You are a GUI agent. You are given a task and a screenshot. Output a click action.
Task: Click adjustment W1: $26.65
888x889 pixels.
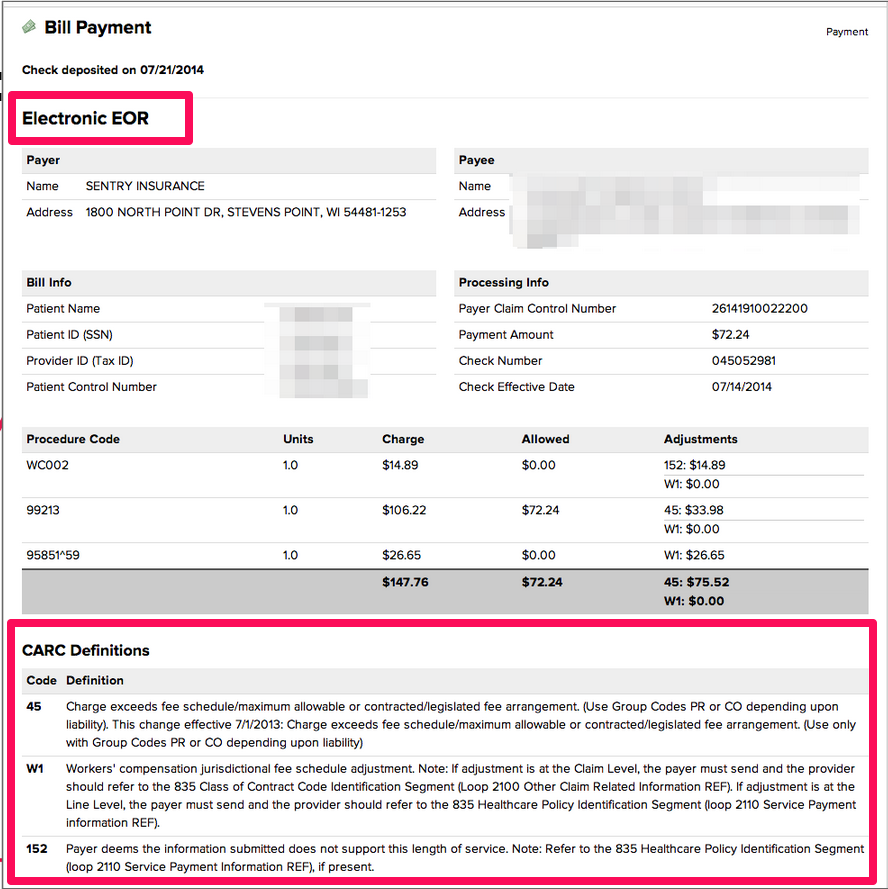tap(694, 555)
